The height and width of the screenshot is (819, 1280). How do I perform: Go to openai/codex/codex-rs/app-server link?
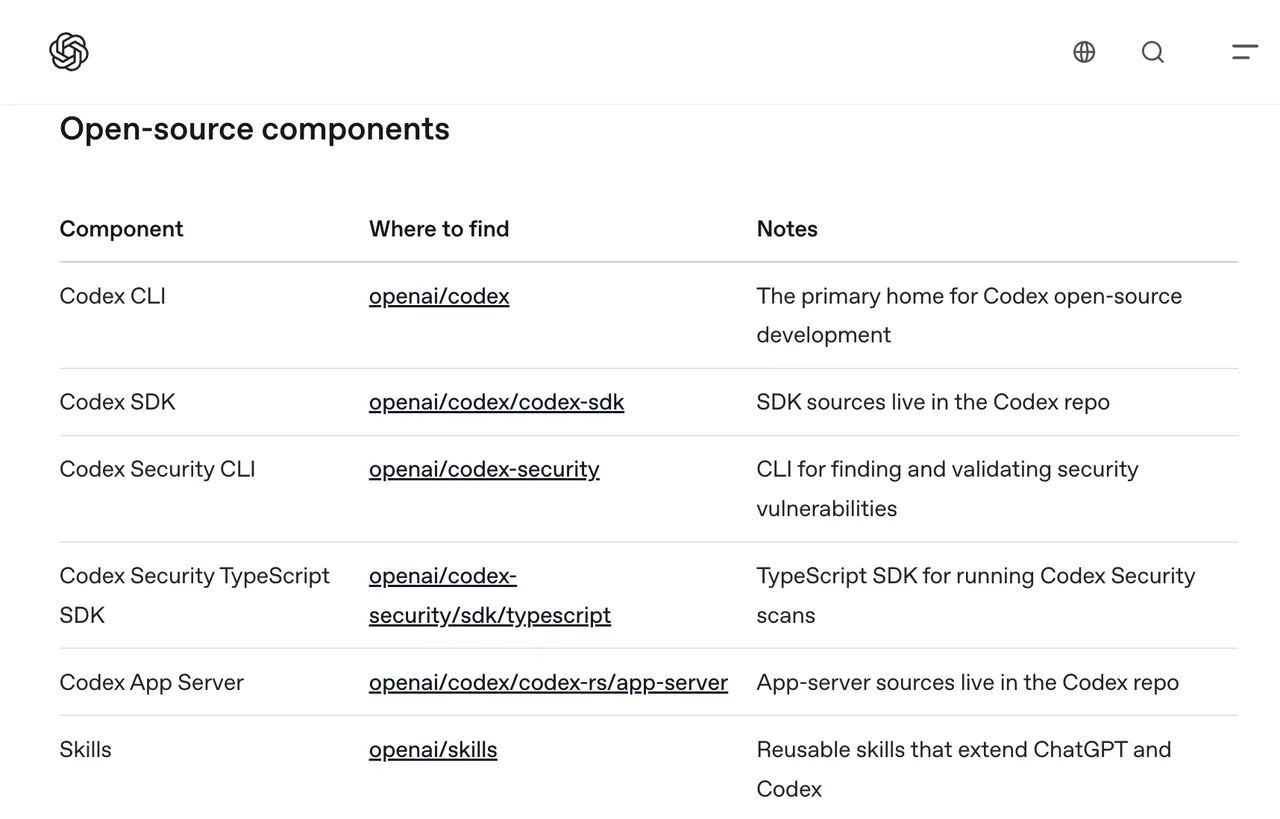(x=548, y=682)
